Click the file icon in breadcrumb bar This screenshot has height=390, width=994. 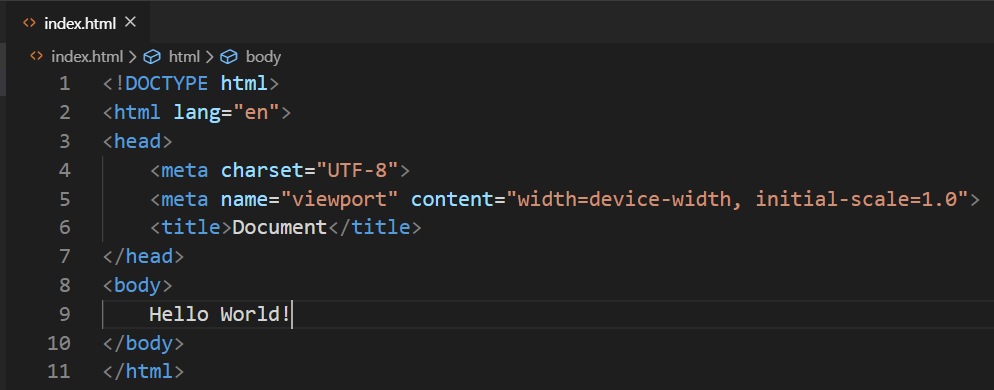37,56
